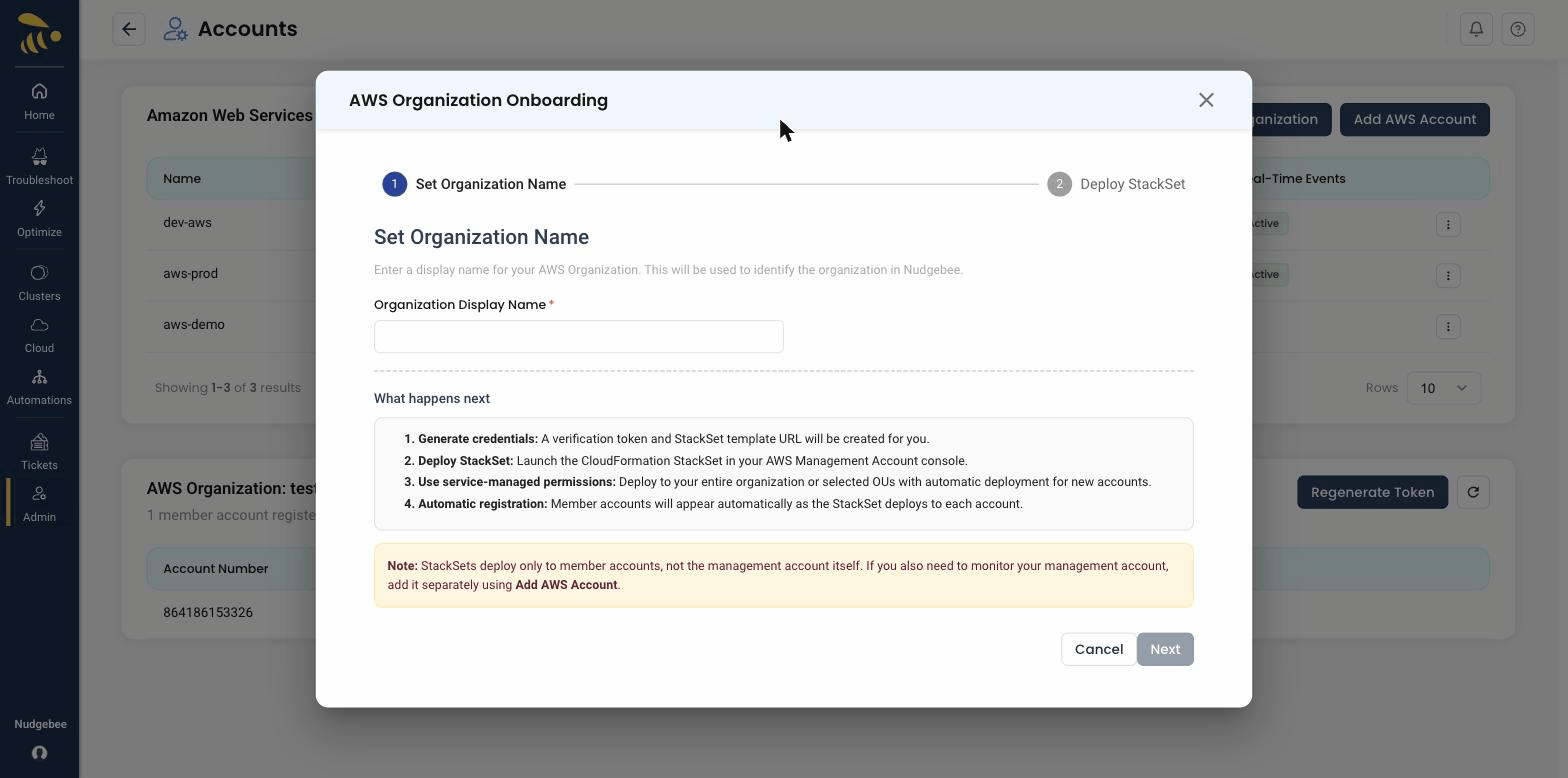Click the 'Set Organization Name' section heading
1568x778 pixels.
point(481,237)
